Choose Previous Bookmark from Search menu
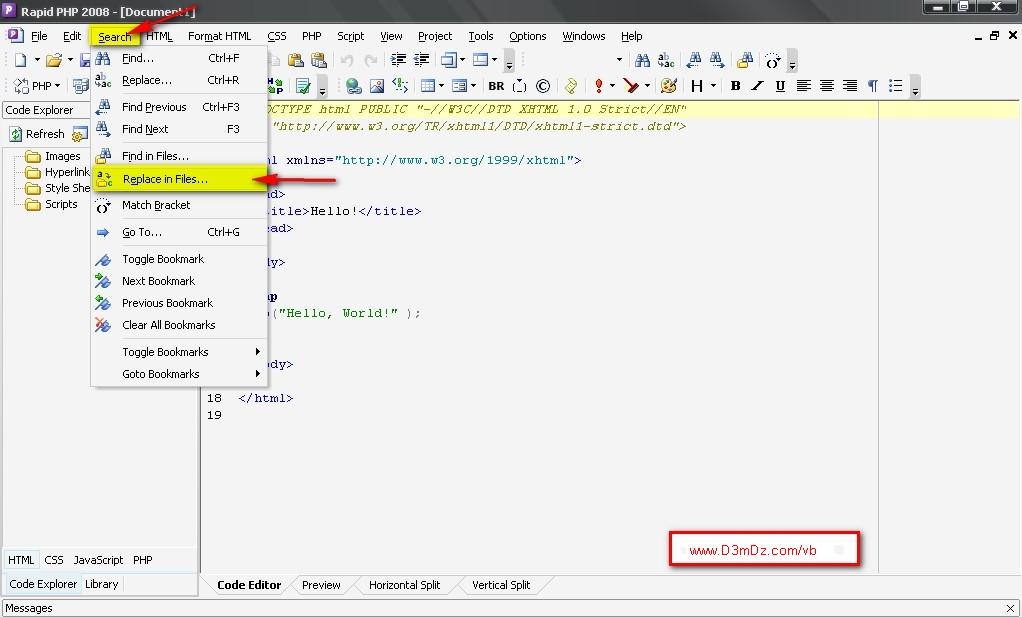Viewport: 1022px width, 617px height. (x=179, y=303)
